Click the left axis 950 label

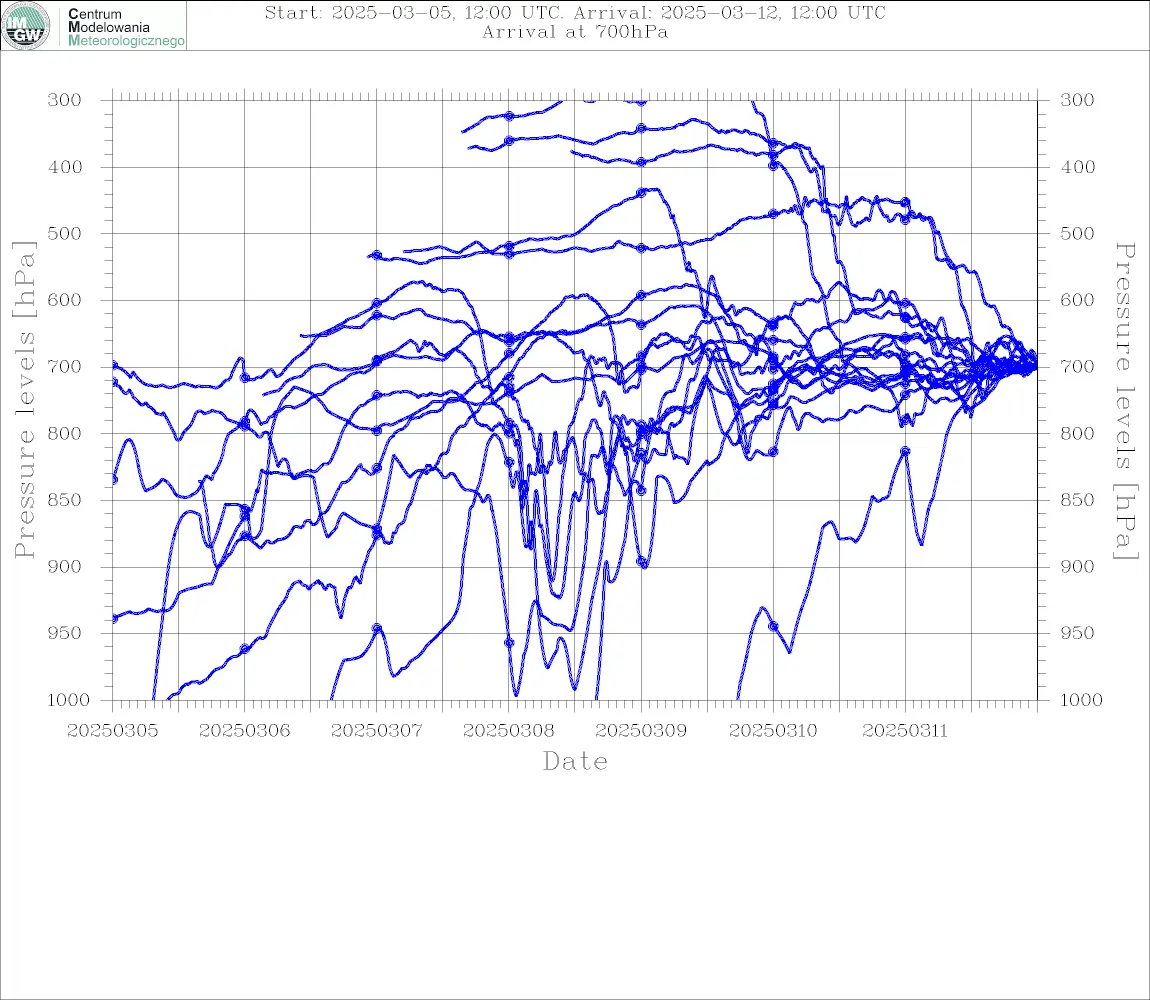tap(65, 633)
